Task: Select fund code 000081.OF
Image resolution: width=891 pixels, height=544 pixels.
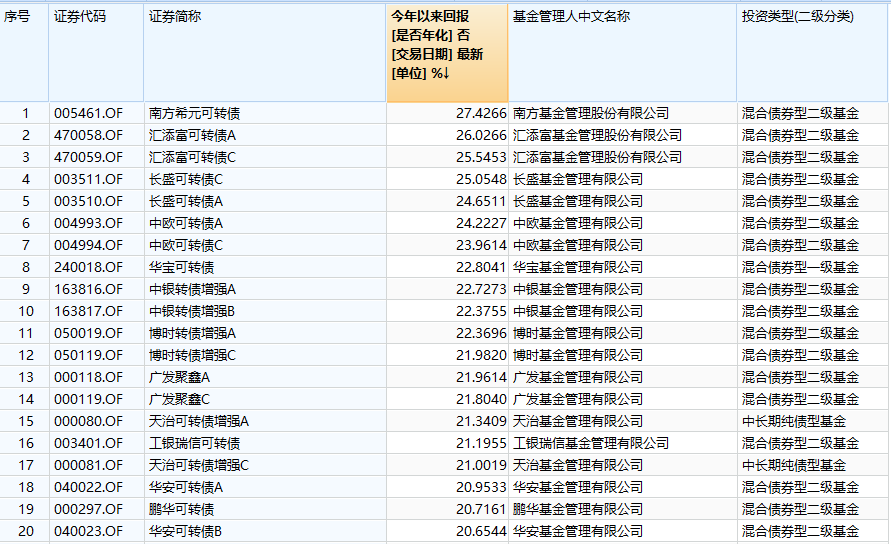Action: coord(88,466)
